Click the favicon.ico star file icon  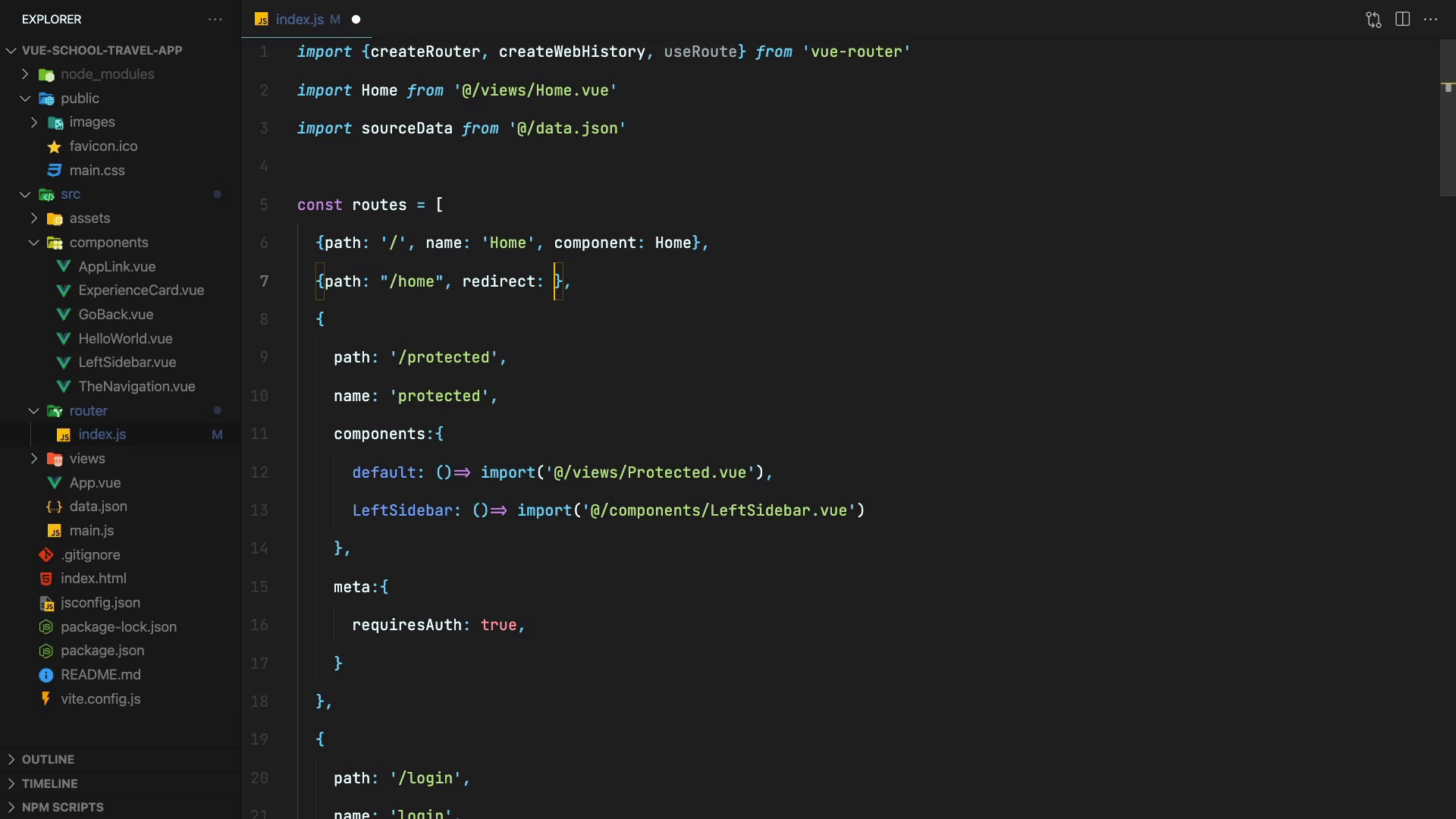[54, 146]
